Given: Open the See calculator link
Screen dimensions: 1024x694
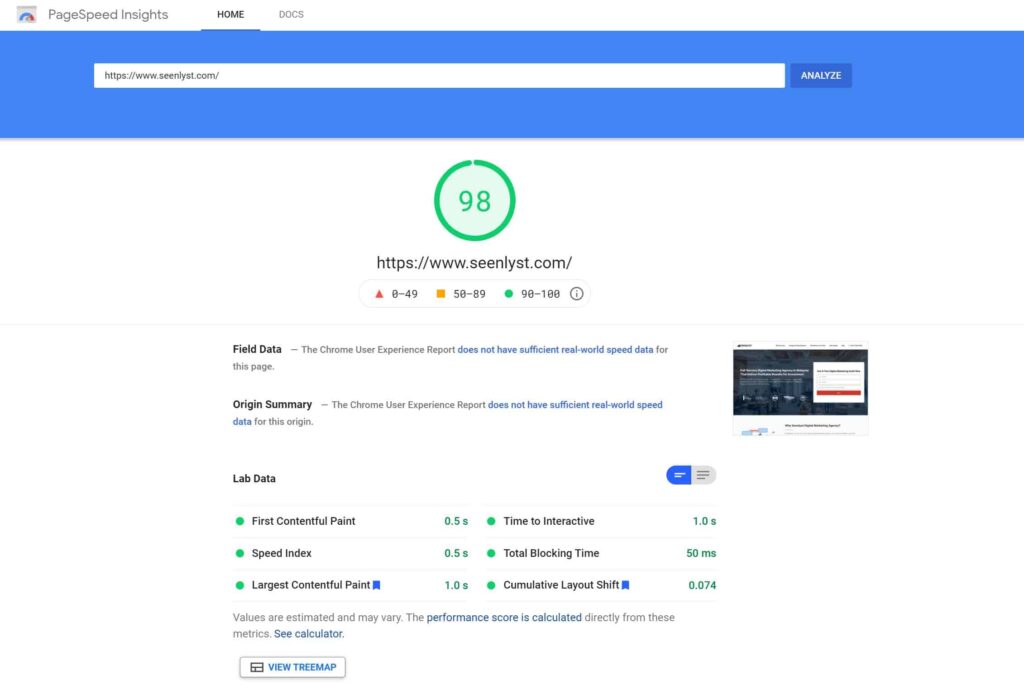Looking at the screenshot, I should click(x=308, y=634).
